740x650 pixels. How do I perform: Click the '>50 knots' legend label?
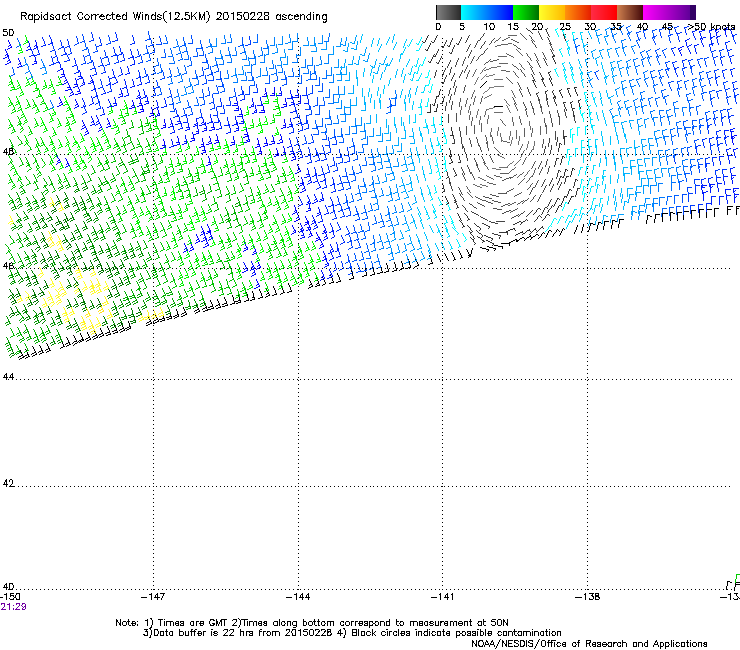click(712, 27)
